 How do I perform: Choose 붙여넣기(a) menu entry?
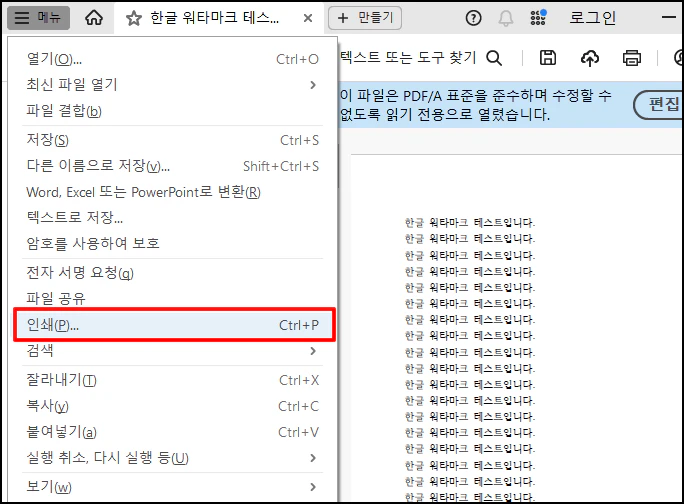pos(172,432)
